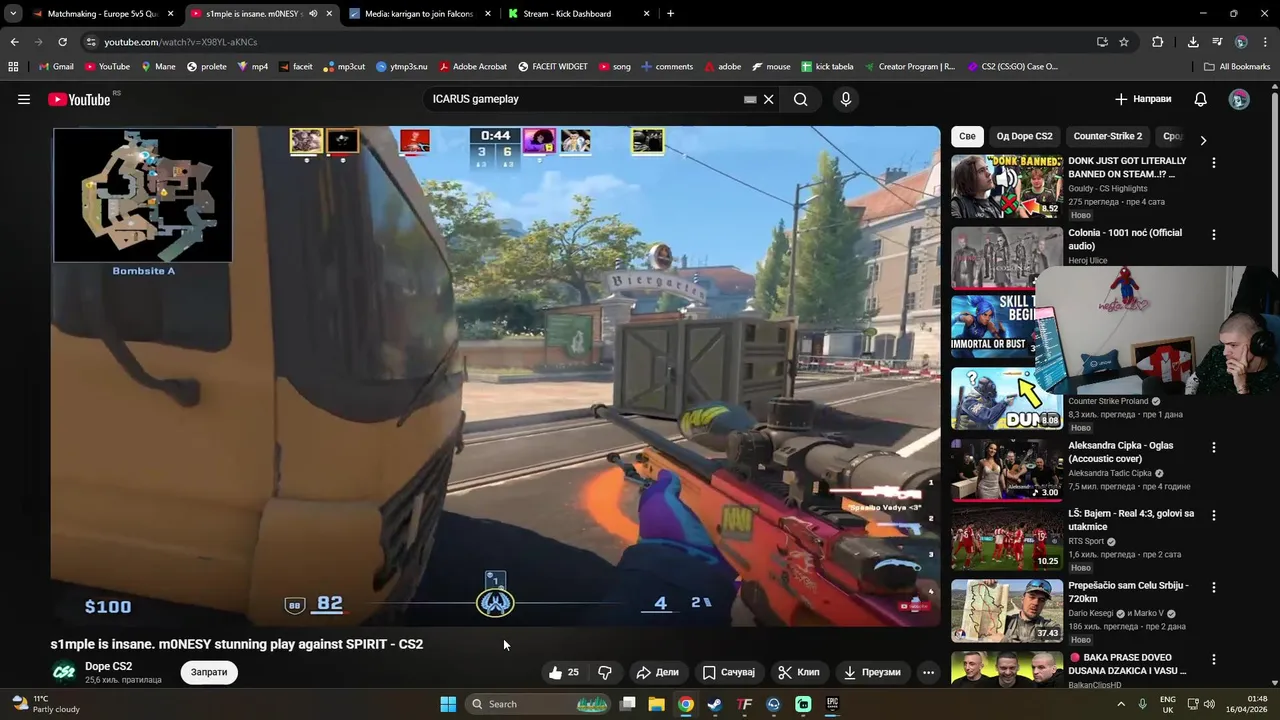This screenshot has height=720, width=1280.
Task: Click the Дели share button
Action: point(657,672)
